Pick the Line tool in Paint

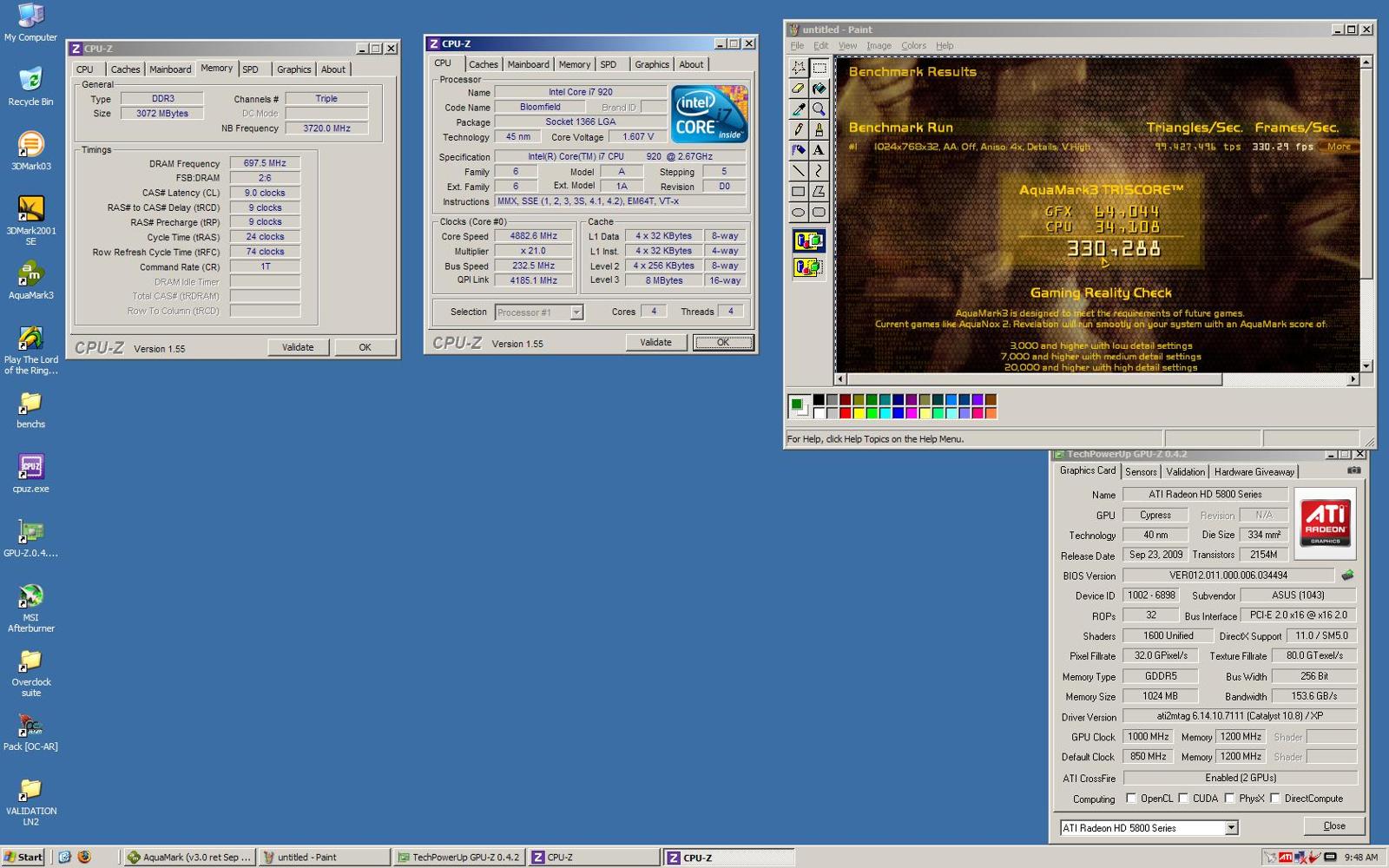(798, 171)
